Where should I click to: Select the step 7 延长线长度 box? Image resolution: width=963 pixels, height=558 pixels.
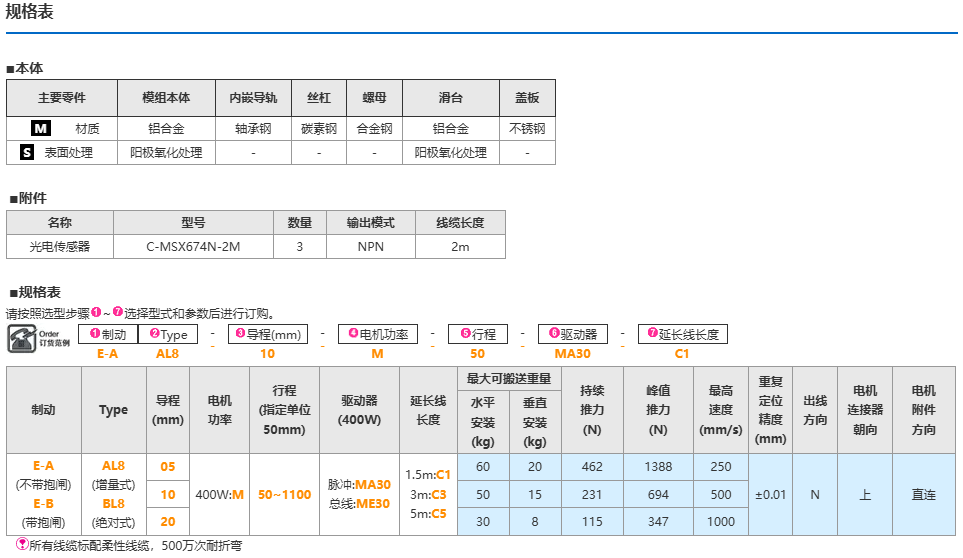(682, 335)
